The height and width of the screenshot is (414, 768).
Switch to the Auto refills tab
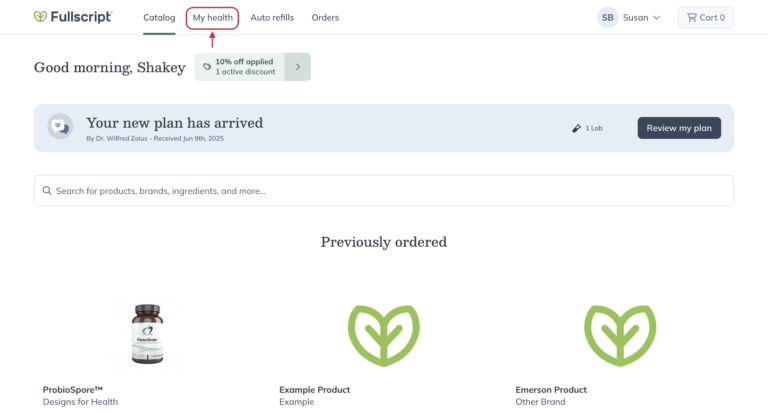click(x=272, y=17)
